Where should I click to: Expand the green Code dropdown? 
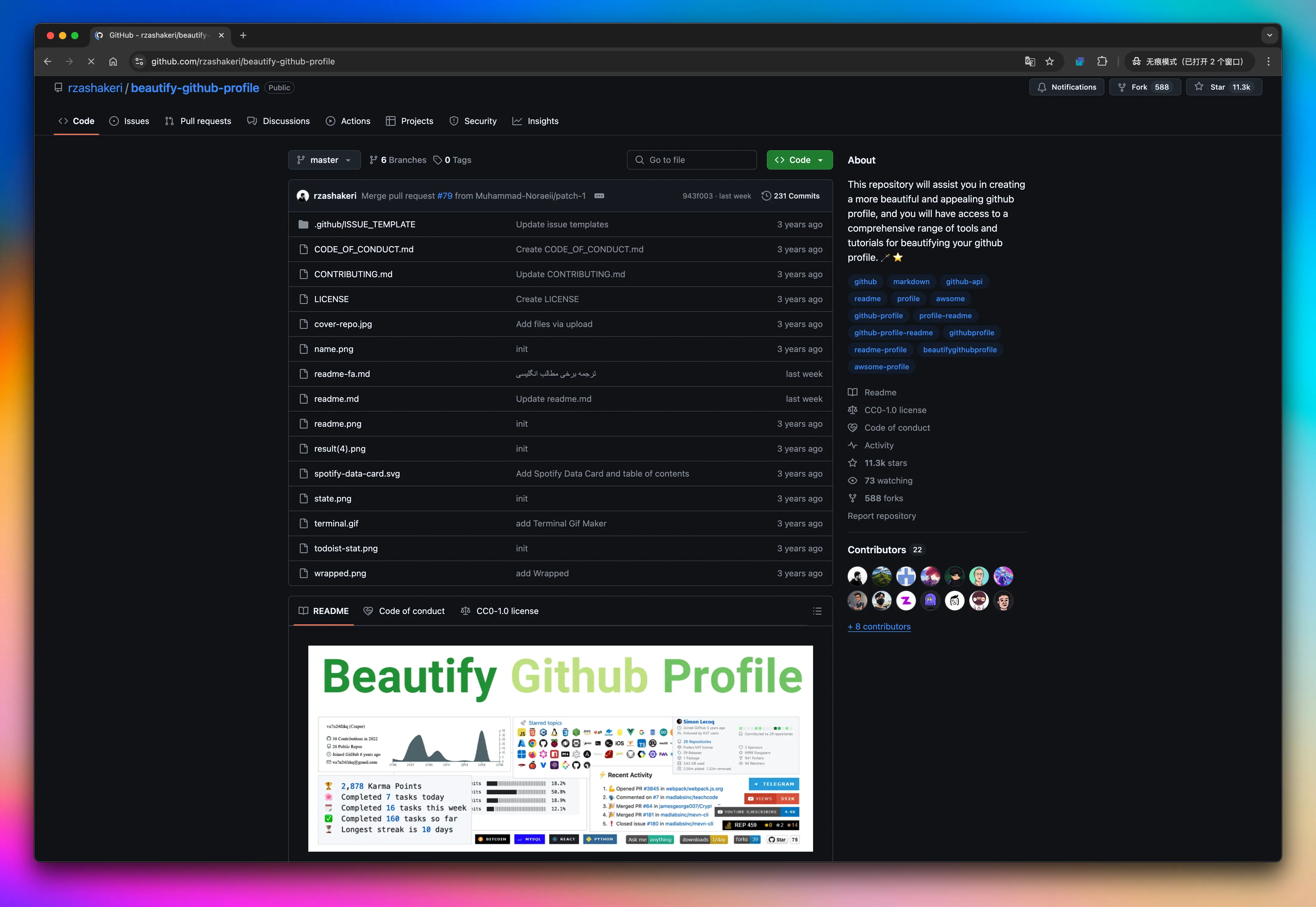tap(799, 160)
